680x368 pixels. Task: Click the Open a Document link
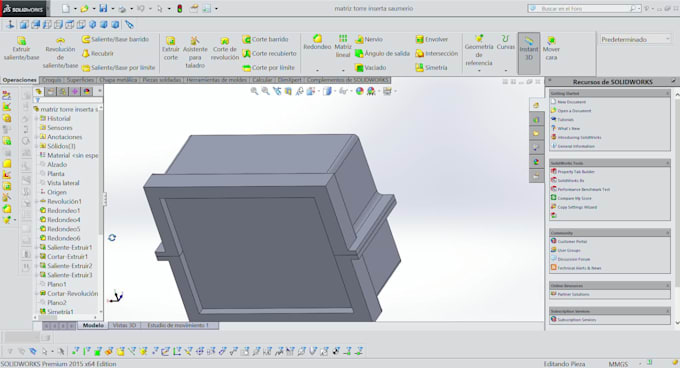(x=574, y=111)
